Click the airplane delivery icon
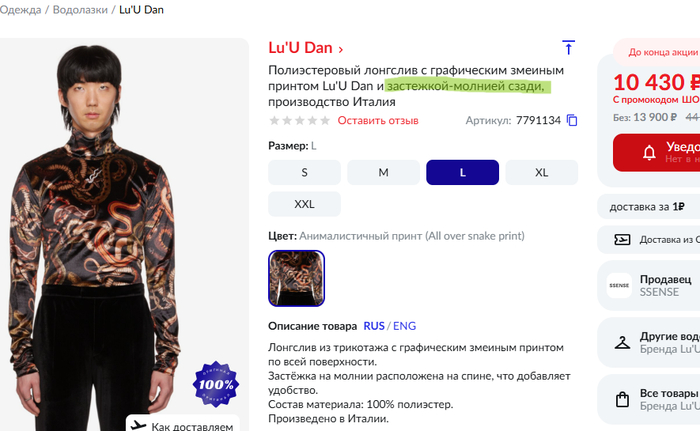This screenshot has width=700, height=431. click(x=138, y=425)
